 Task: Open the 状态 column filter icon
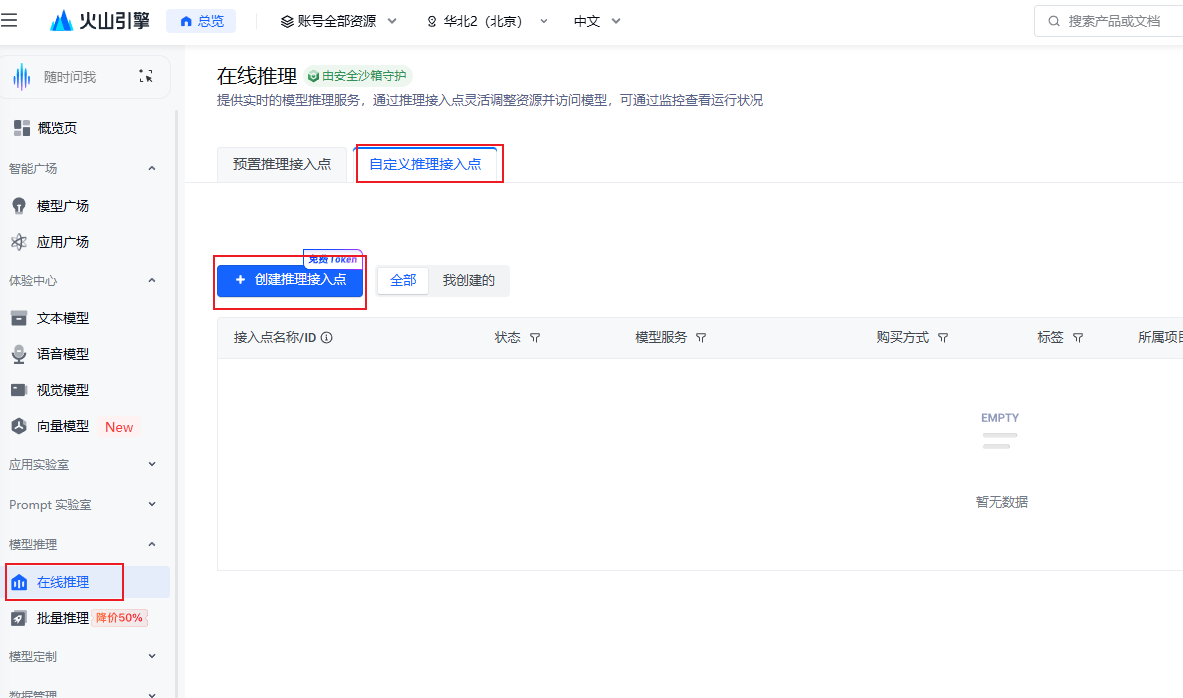click(x=535, y=338)
